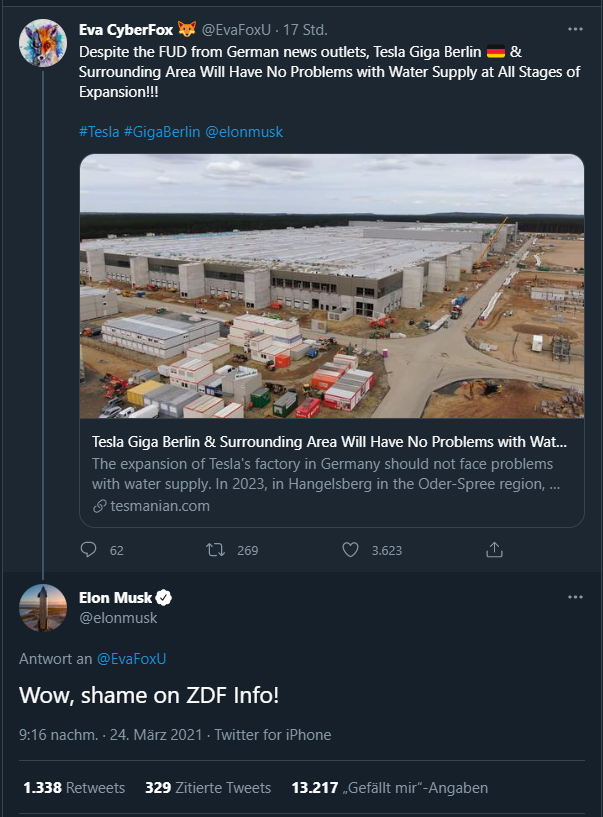
Task: Share Eva's tweet via share icon
Action: click(494, 549)
